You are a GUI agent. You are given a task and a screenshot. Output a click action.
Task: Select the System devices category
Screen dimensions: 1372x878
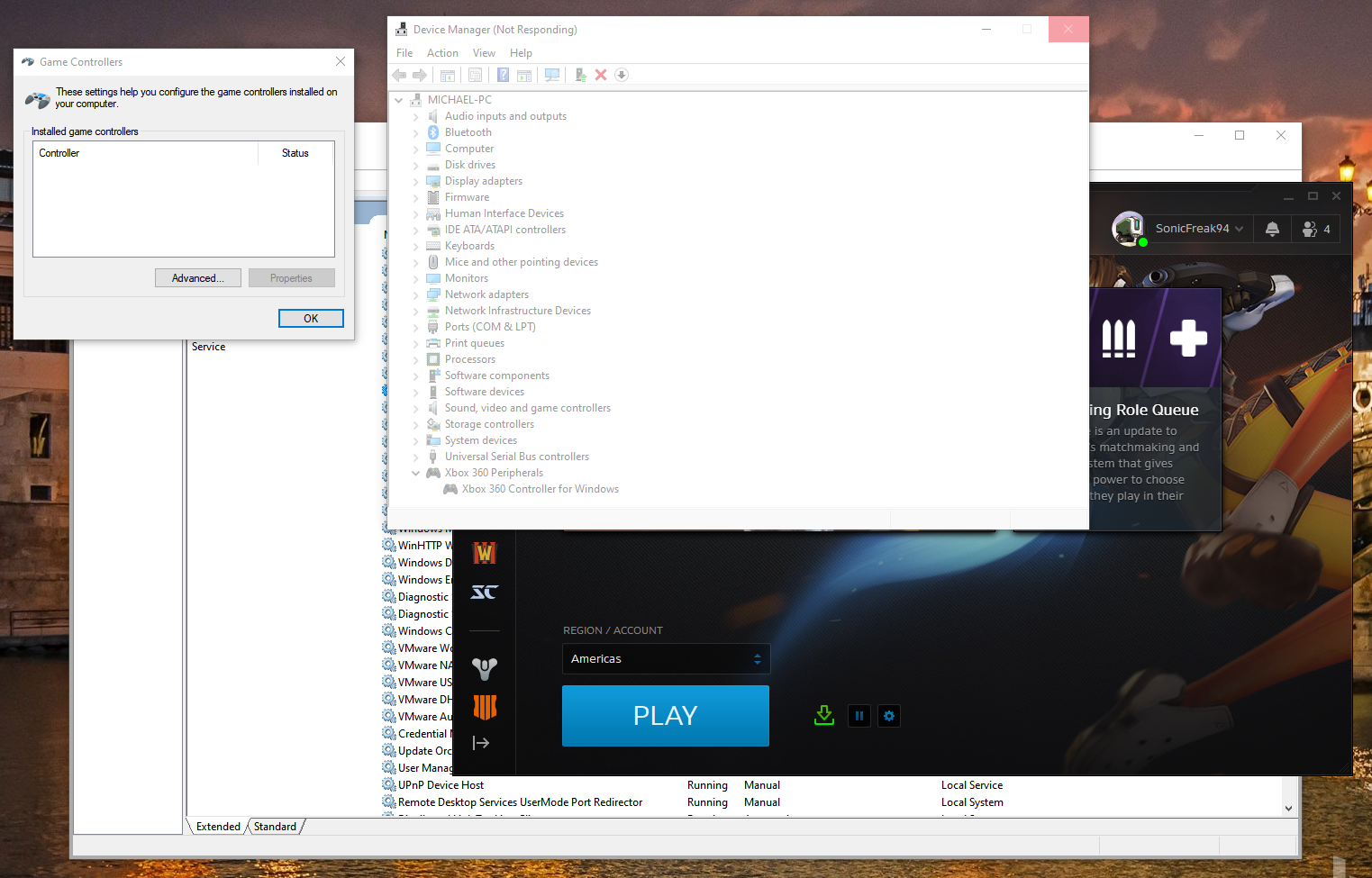[x=480, y=440]
